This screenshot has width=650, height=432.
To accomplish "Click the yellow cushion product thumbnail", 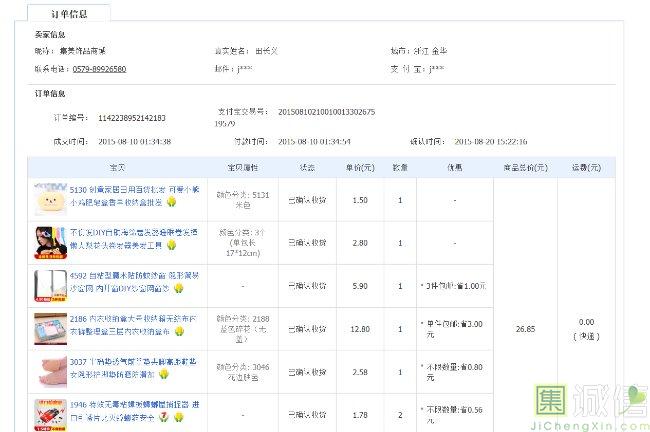I will (x=49, y=197).
